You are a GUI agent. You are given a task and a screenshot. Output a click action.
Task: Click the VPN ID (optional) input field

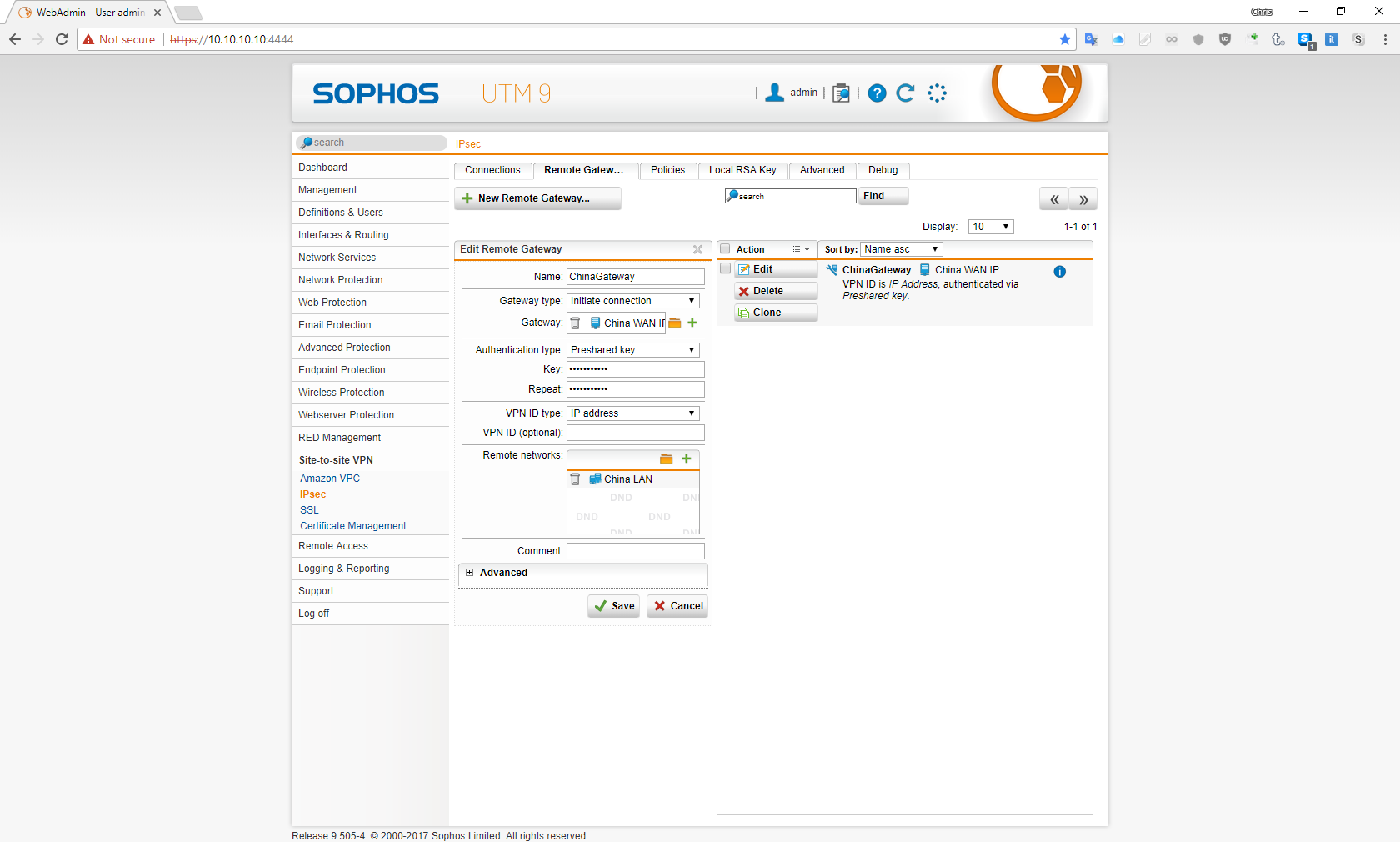pos(635,433)
